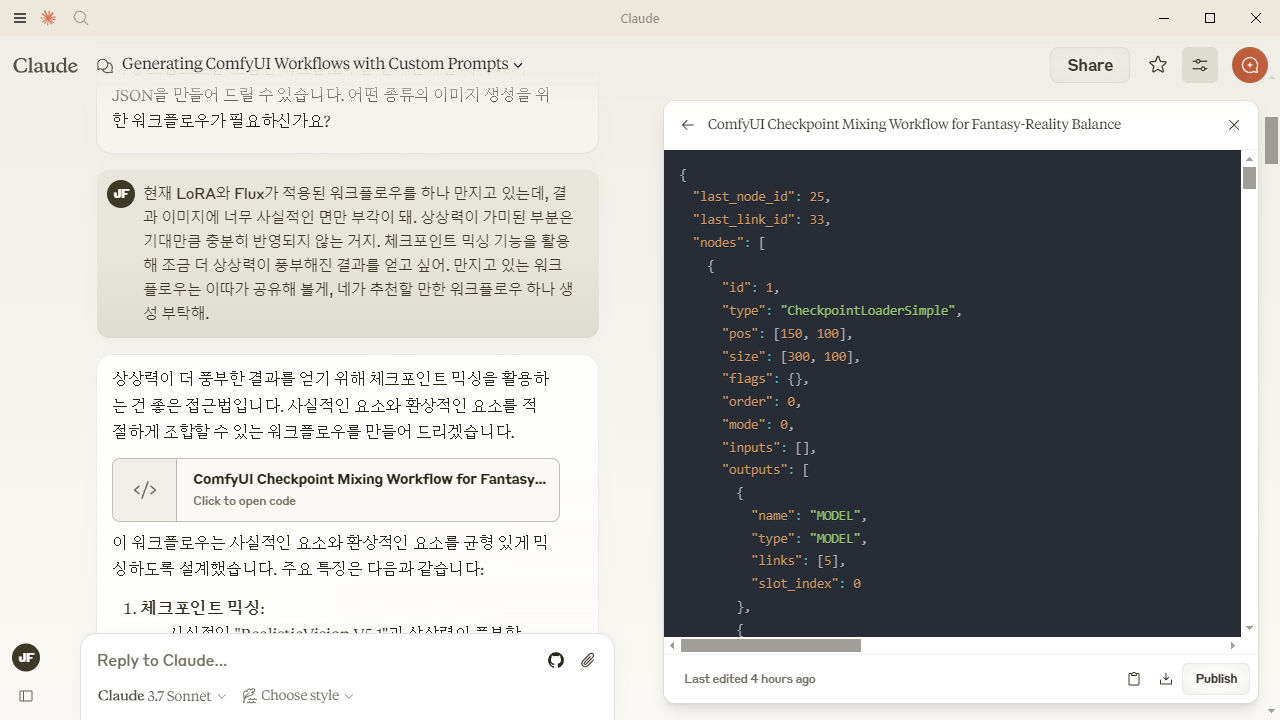Go back using artifact panel arrow
Image resolution: width=1280 pixels, height=720 pixels.
pos(687,125)
